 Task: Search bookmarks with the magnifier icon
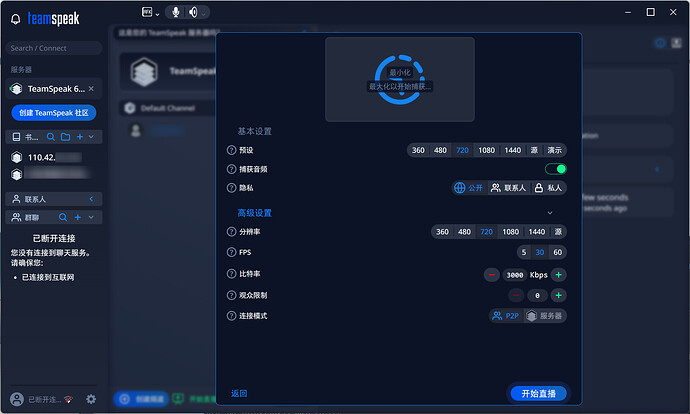[x=51, y=137]
